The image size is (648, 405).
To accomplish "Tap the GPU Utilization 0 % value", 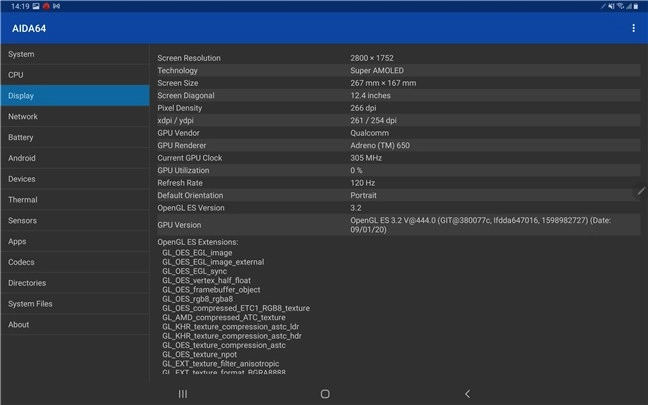I will point(356,170).
